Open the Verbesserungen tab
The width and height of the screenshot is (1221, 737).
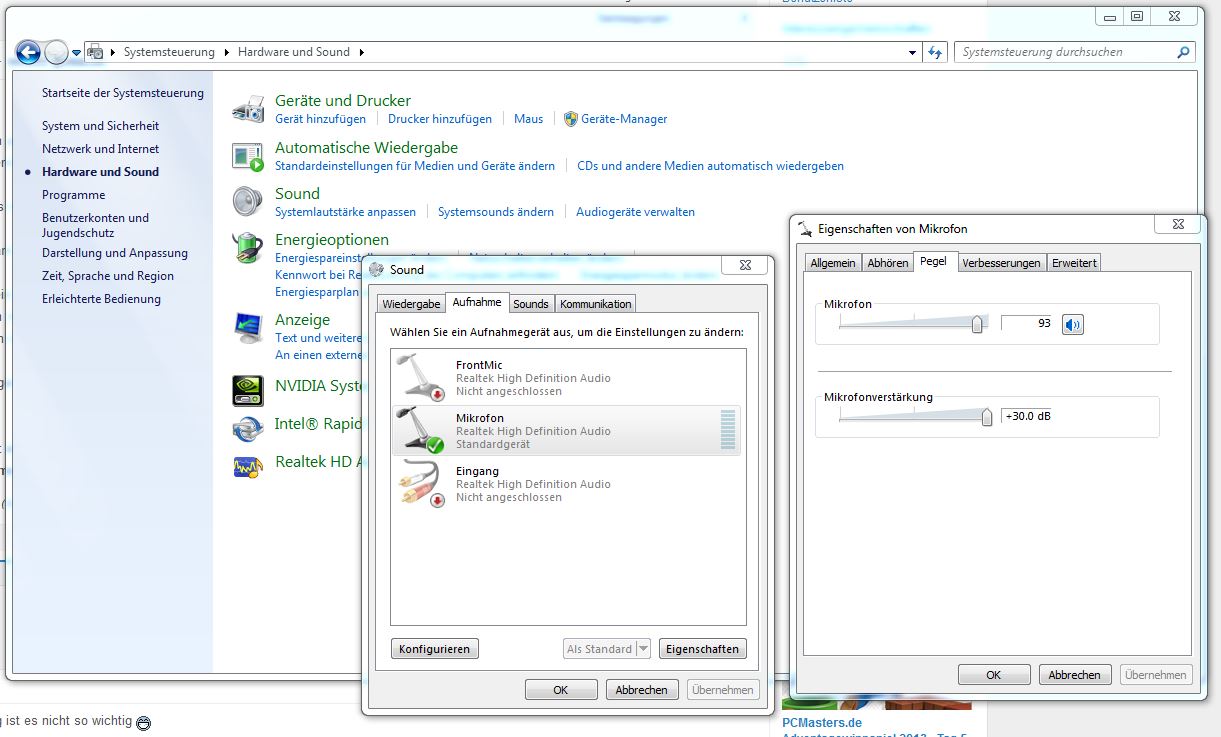coord(1001,263)
